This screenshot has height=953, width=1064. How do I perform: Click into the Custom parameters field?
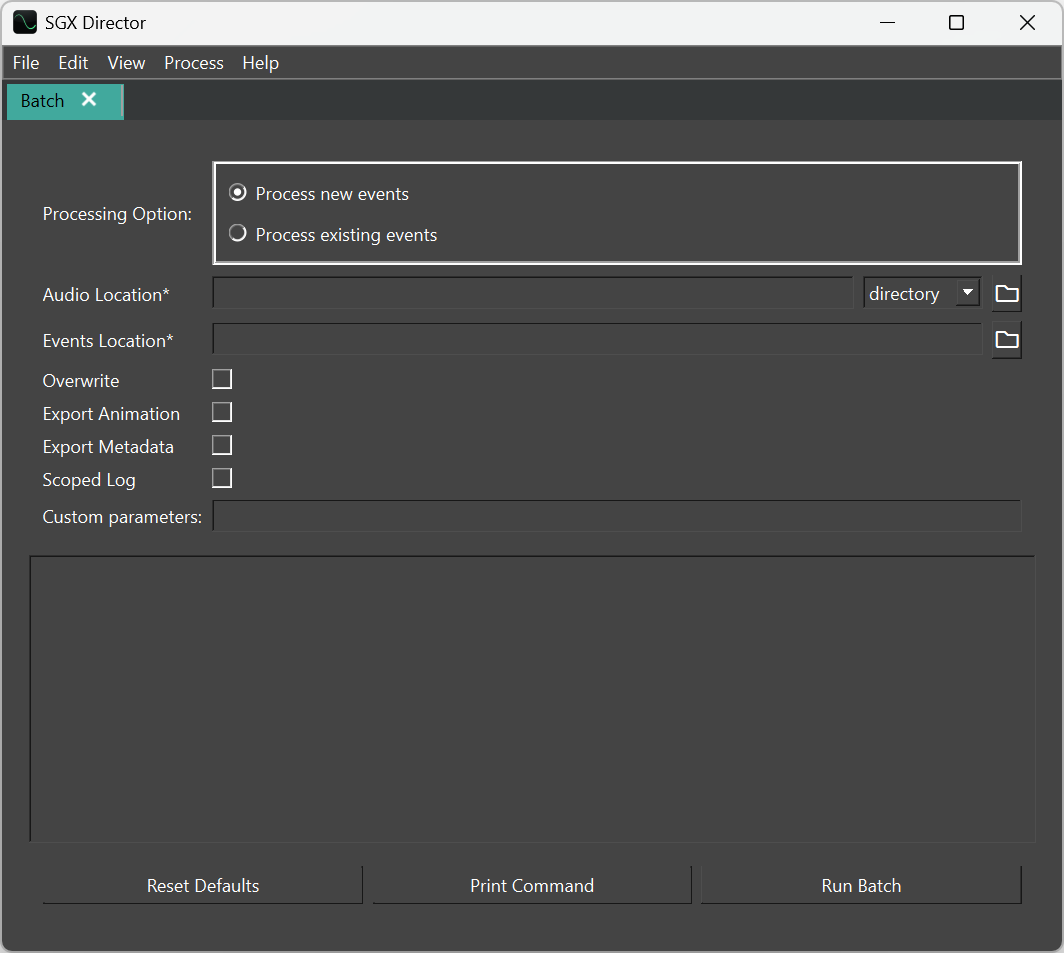[x=617, y=516]
